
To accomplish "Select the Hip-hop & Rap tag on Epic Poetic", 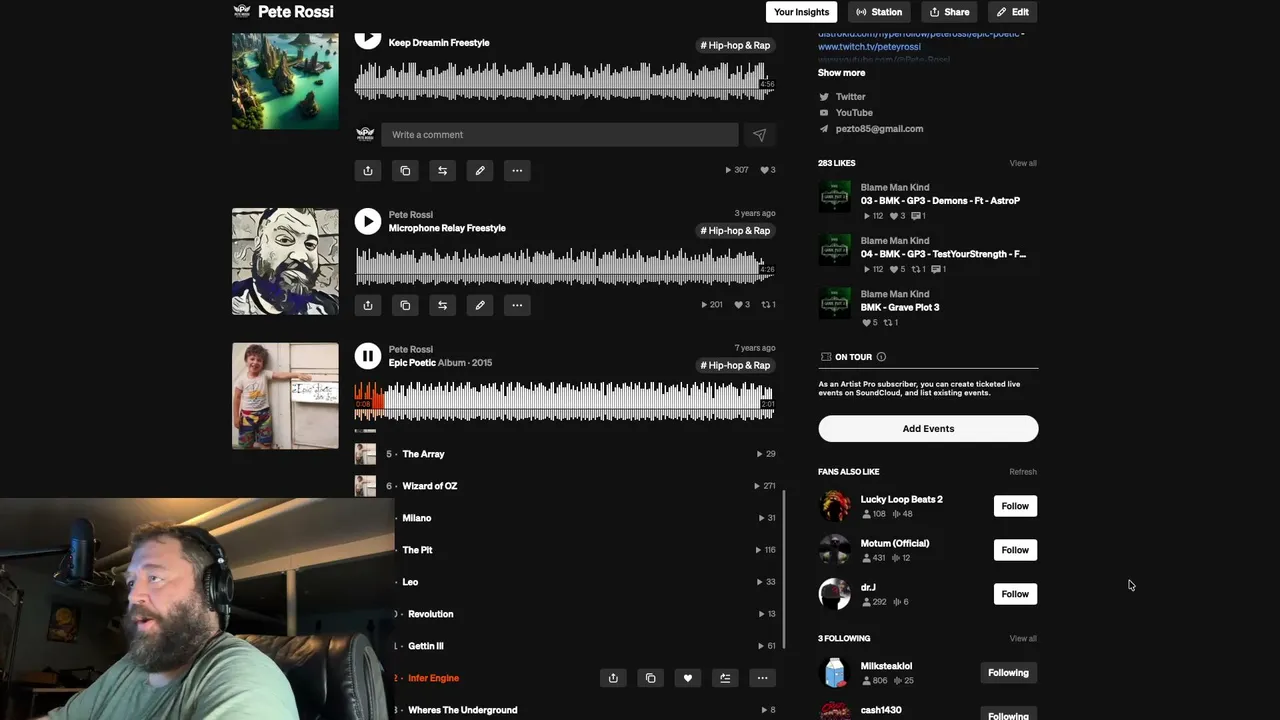I will pos(735,366).
